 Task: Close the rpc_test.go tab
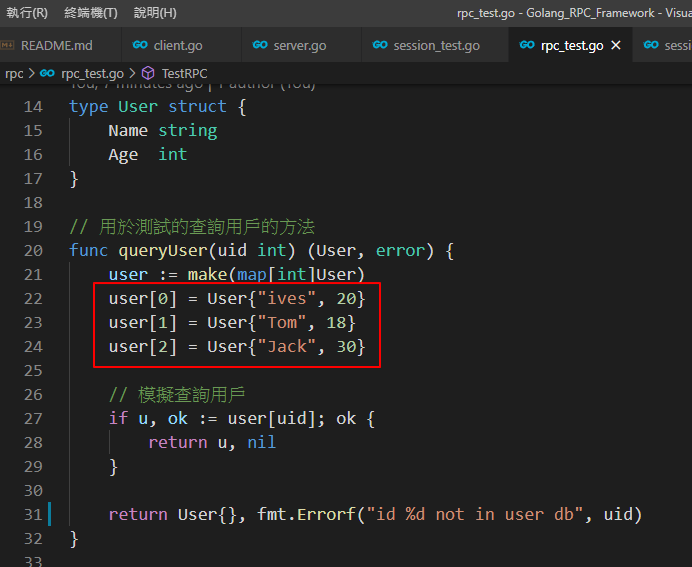616,45
